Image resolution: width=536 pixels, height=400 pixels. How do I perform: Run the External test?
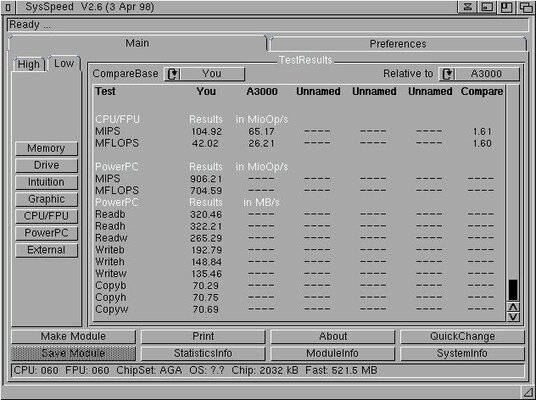pyautogui.click(x=46, y=250)
